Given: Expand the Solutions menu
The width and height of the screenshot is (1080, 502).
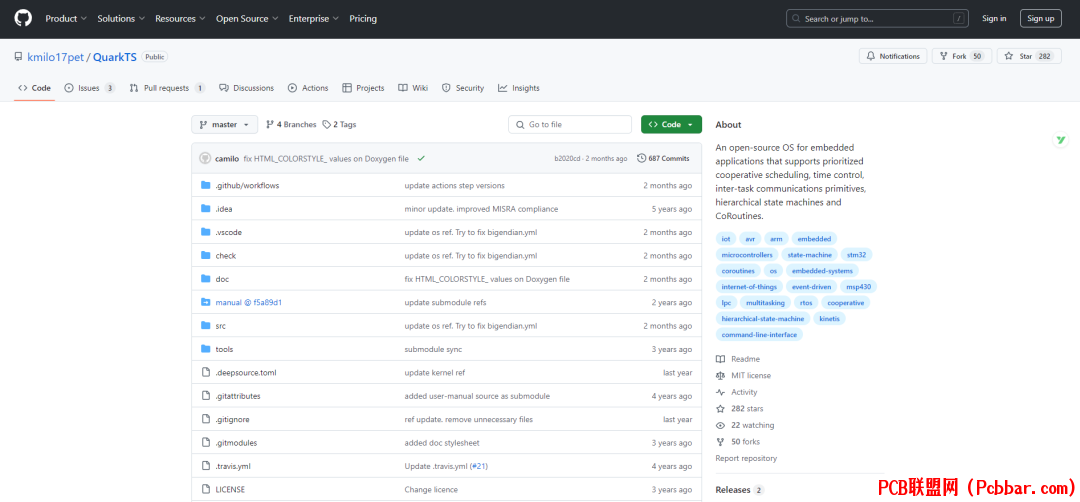Looking at the screenshot, I should (x=121, y=19).
